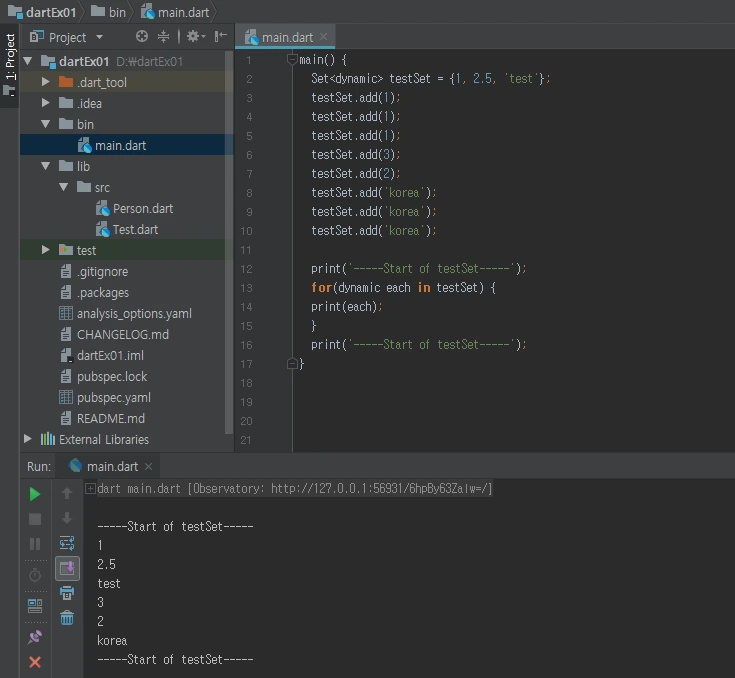This screenshot has height=678, width=735.
Task: Expand External Libraries node
Action: 28,439
